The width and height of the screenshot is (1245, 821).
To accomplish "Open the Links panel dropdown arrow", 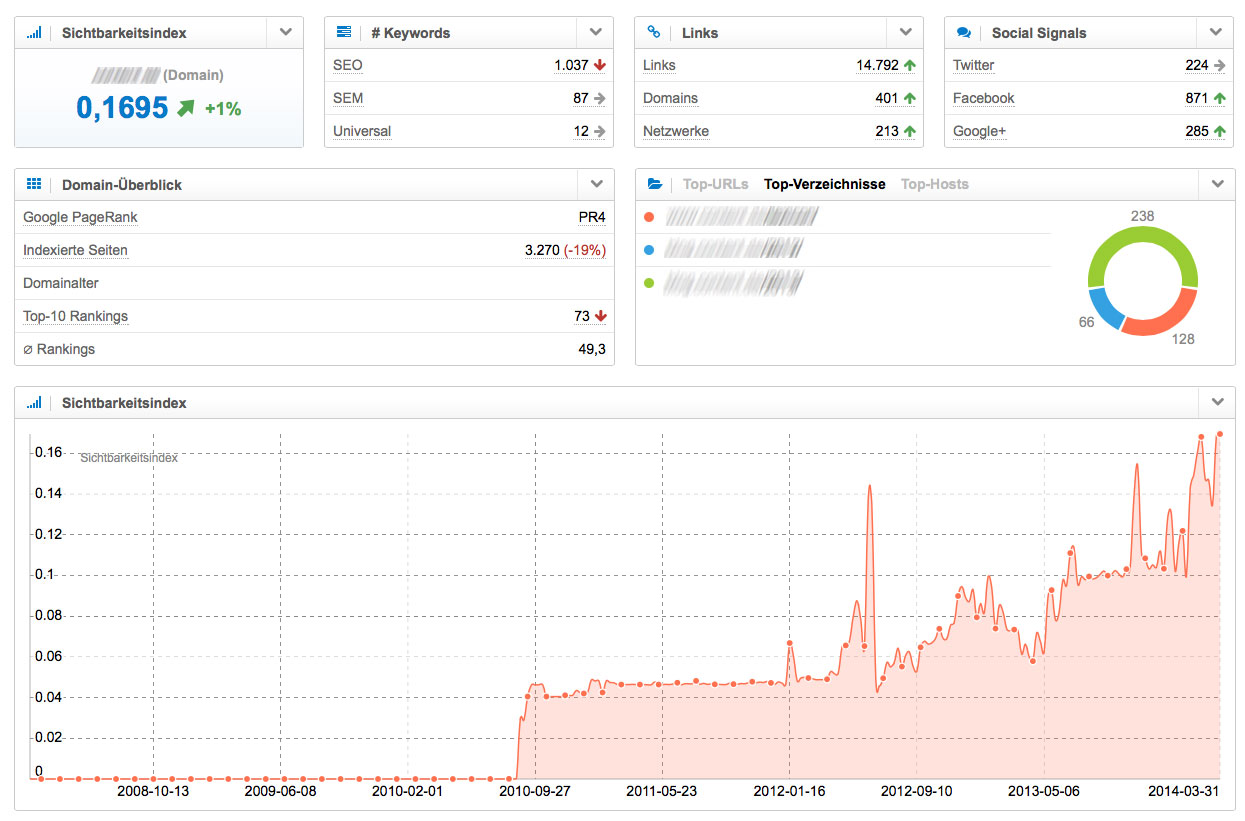I will (x=906, y=32).
